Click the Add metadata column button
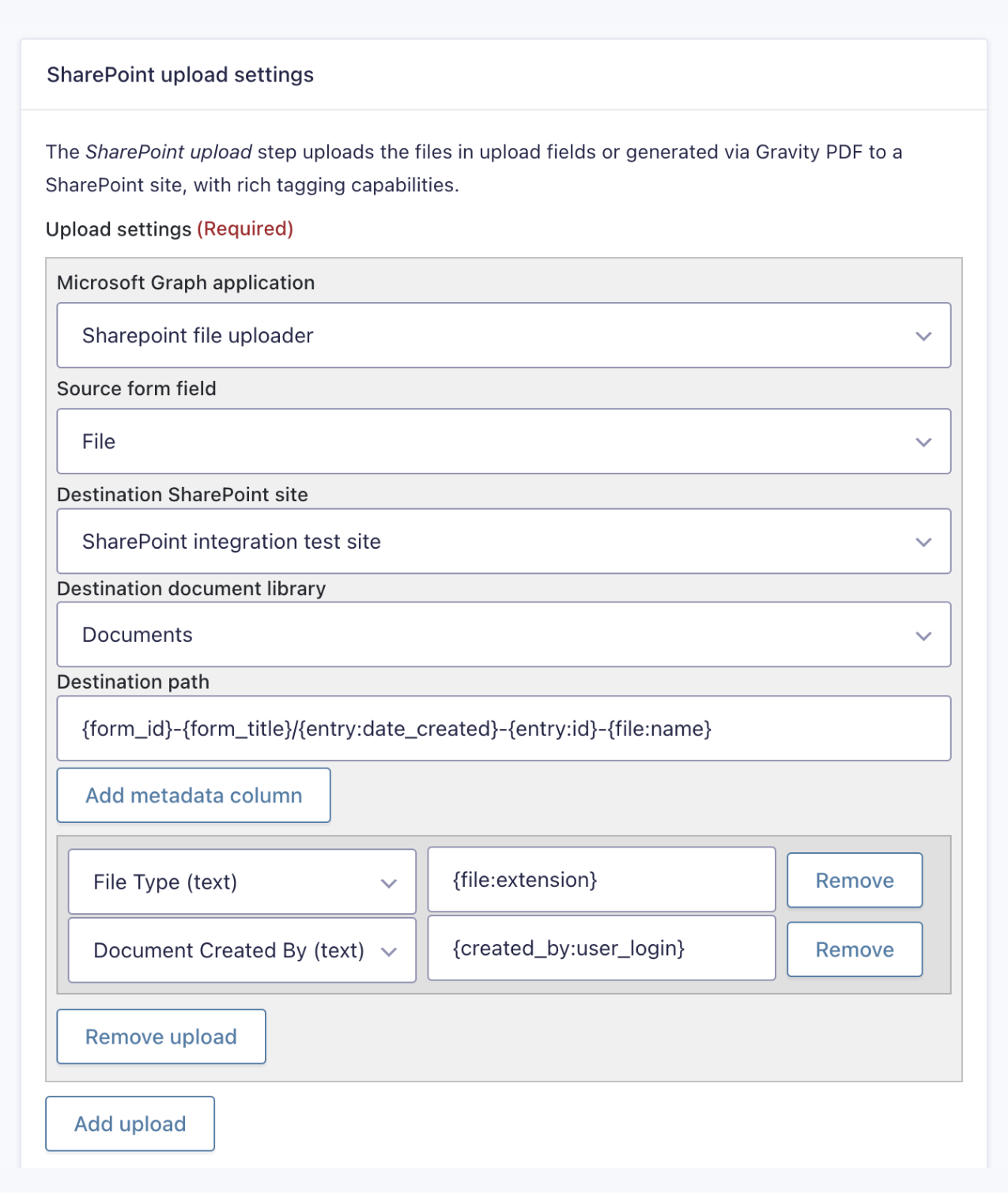The height and width of the screenshot is (1193, 1008). click(193, 795)
